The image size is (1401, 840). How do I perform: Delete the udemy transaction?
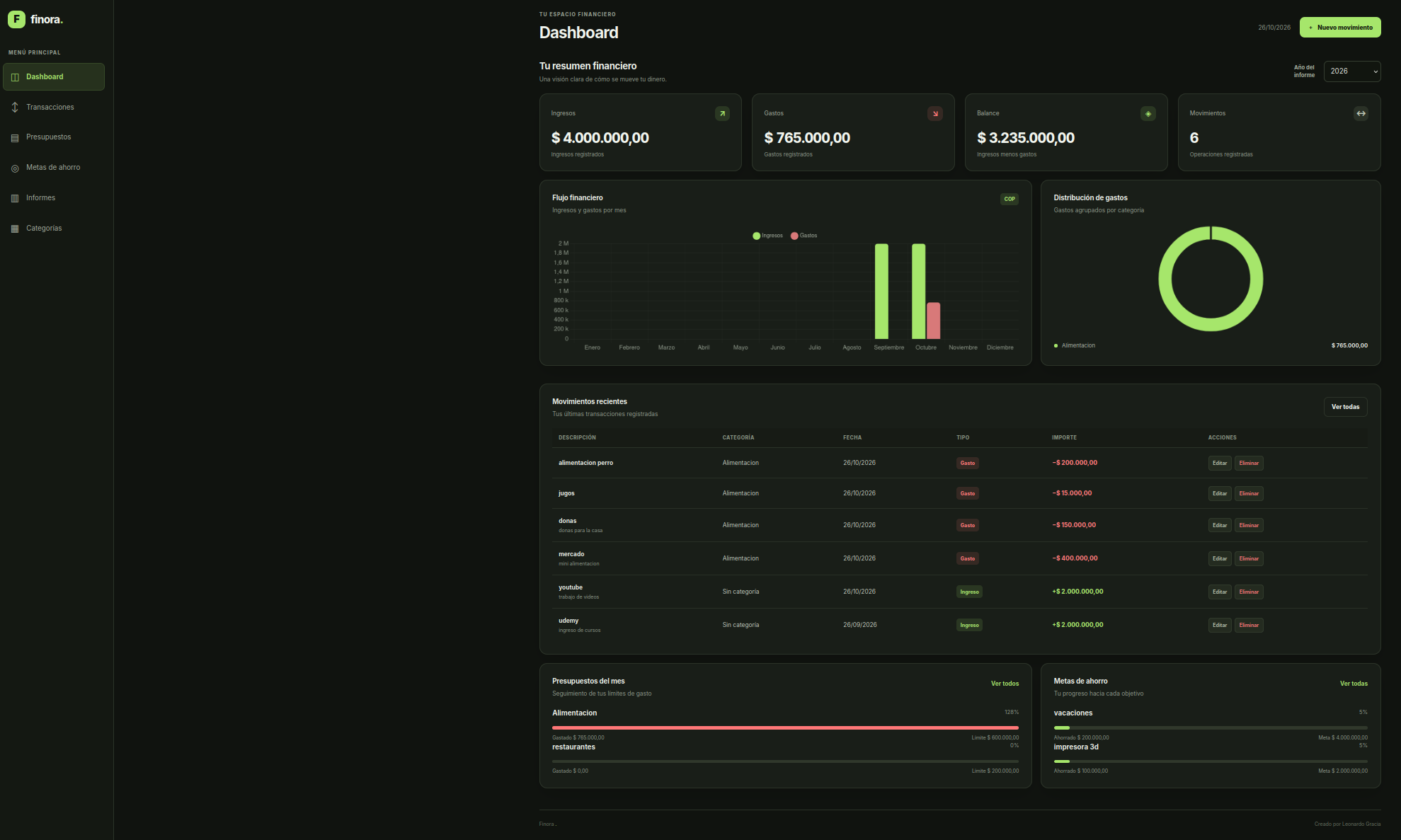(x=1249, y=626)
